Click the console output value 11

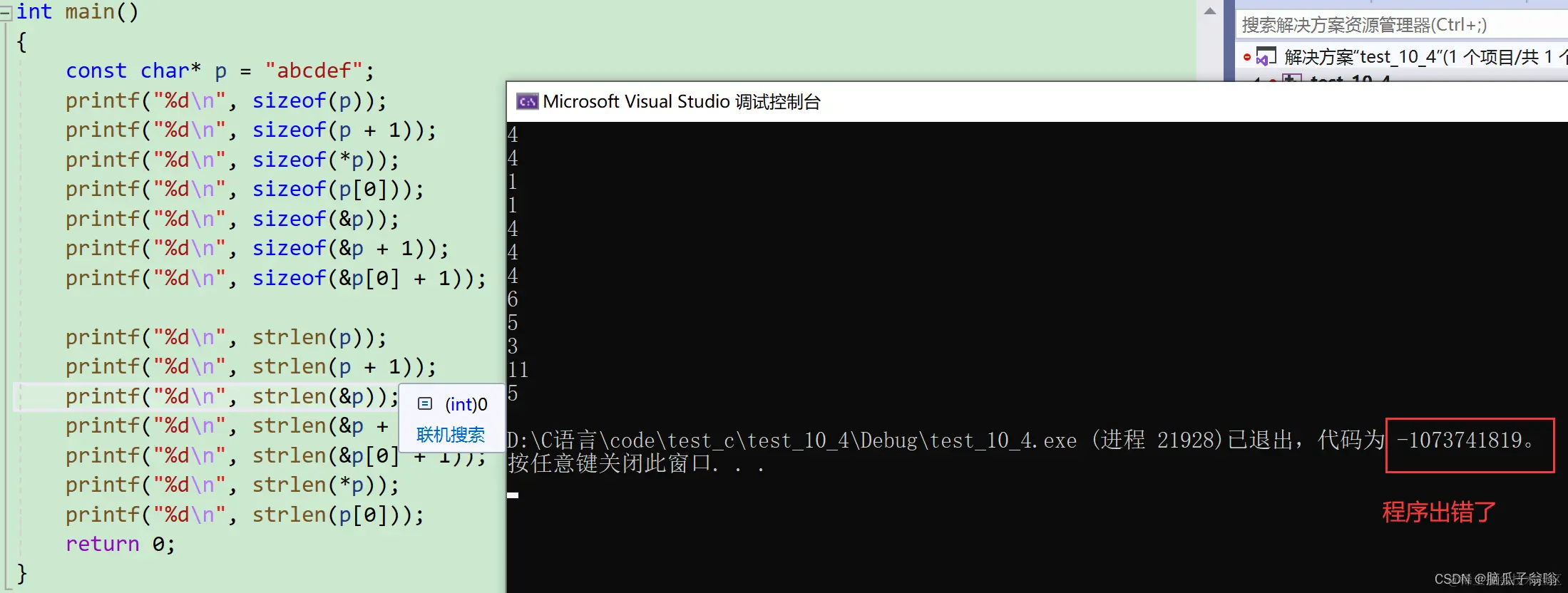(518, 370)
